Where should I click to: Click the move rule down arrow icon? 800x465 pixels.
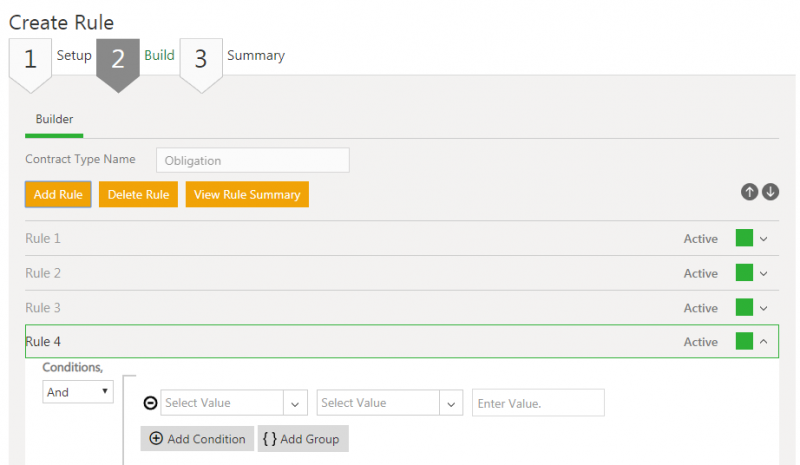(x=770, y=192)
